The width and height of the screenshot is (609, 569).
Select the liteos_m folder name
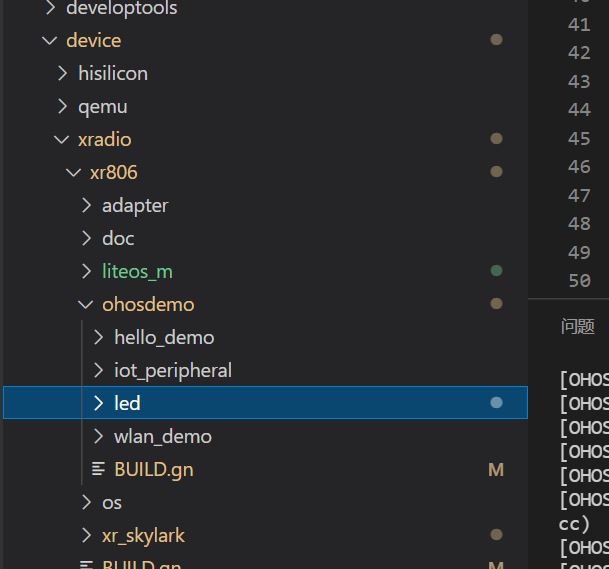137,271
